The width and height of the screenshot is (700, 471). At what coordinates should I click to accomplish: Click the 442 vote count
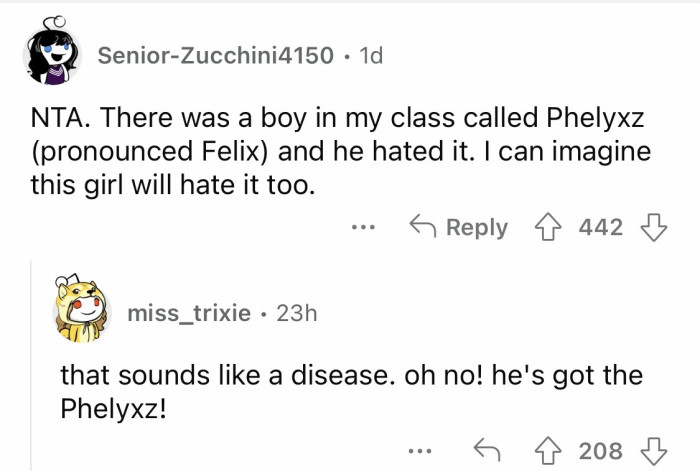click(602, 227)
